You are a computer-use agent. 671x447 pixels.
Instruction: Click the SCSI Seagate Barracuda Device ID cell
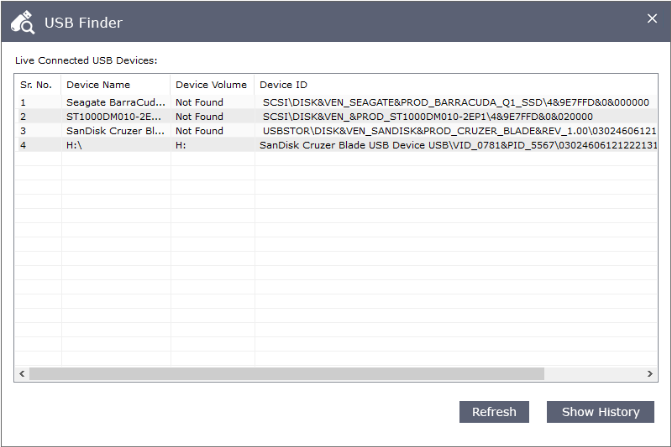(x=456, y=102)
